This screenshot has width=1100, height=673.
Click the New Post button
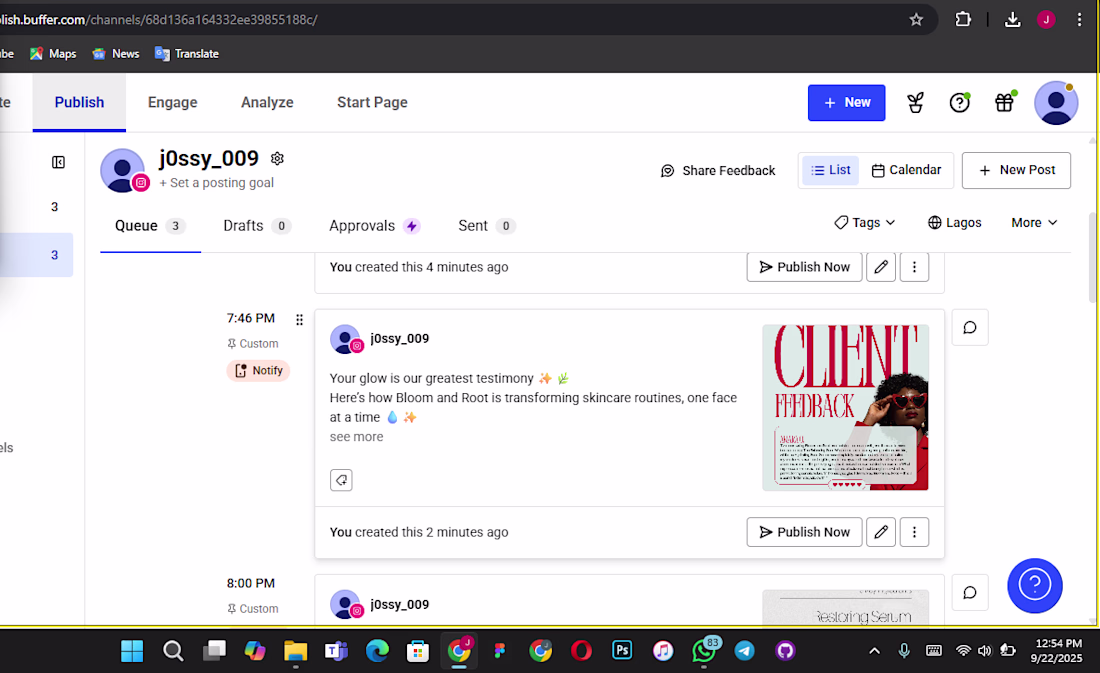[1017, 170]
